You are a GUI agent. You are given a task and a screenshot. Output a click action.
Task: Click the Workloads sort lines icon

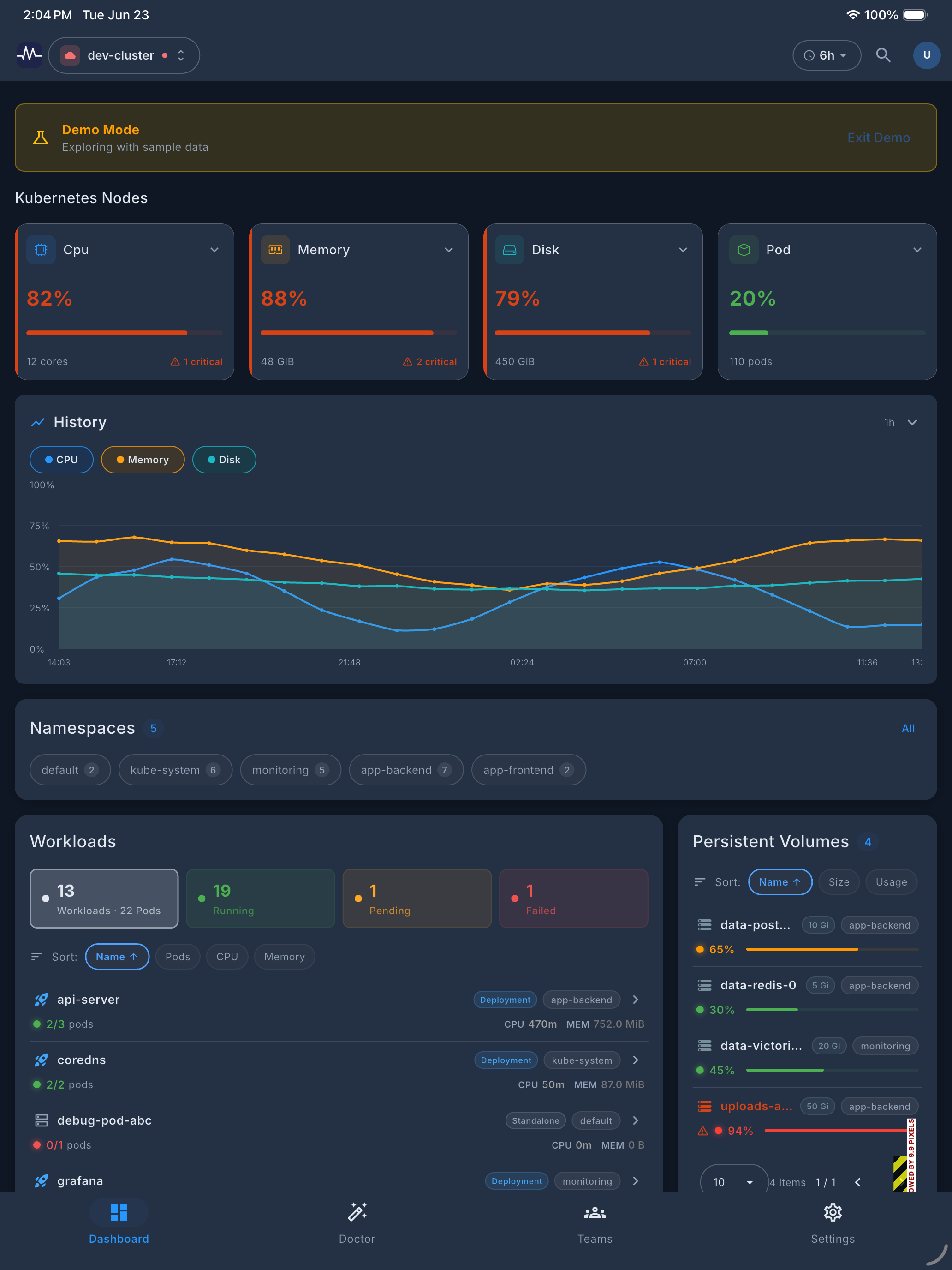click(x=37, y=957)
